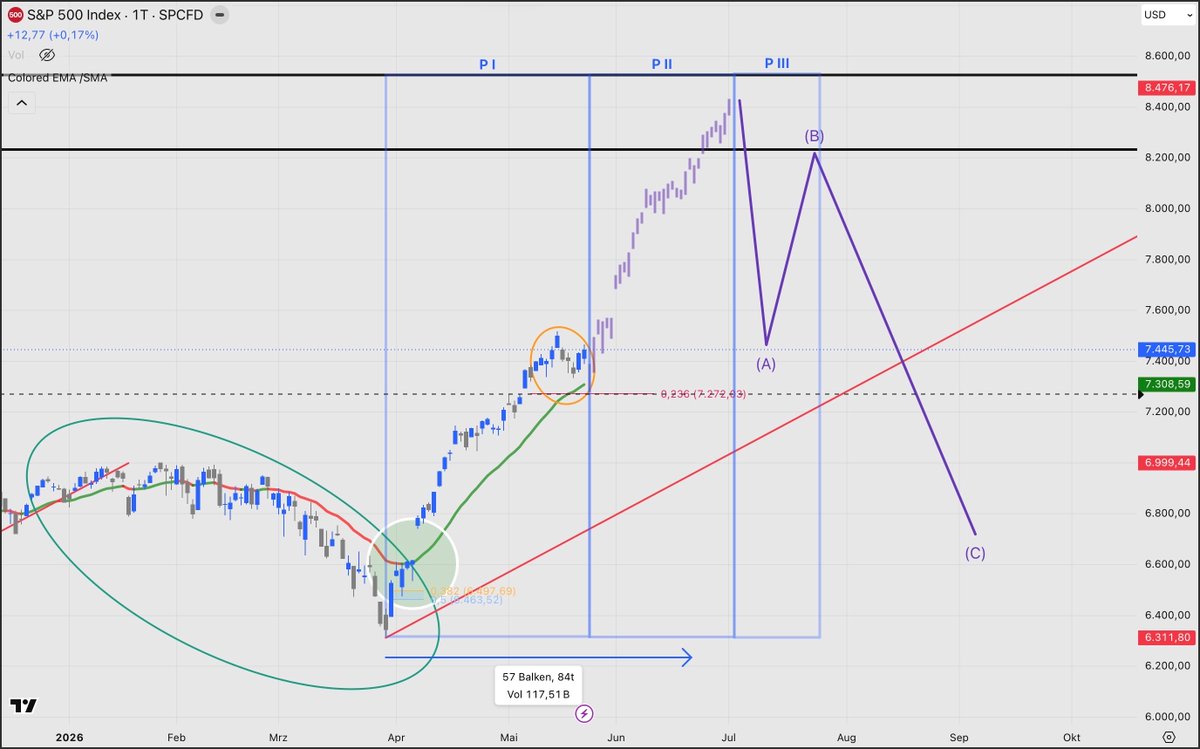Viewport: 1200px width, 749px height.
Task: Click the Jun label on the time axis
Action: point(617,736)
